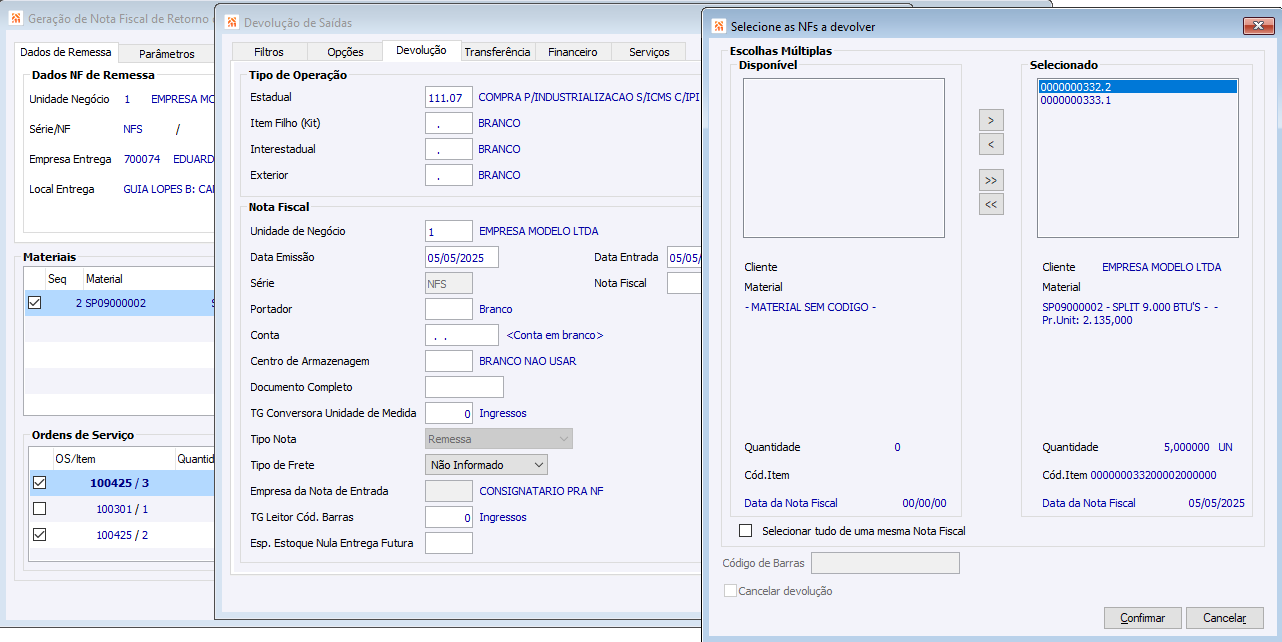
Task: Switch to the Filtros tab
Action: [269, 51]
